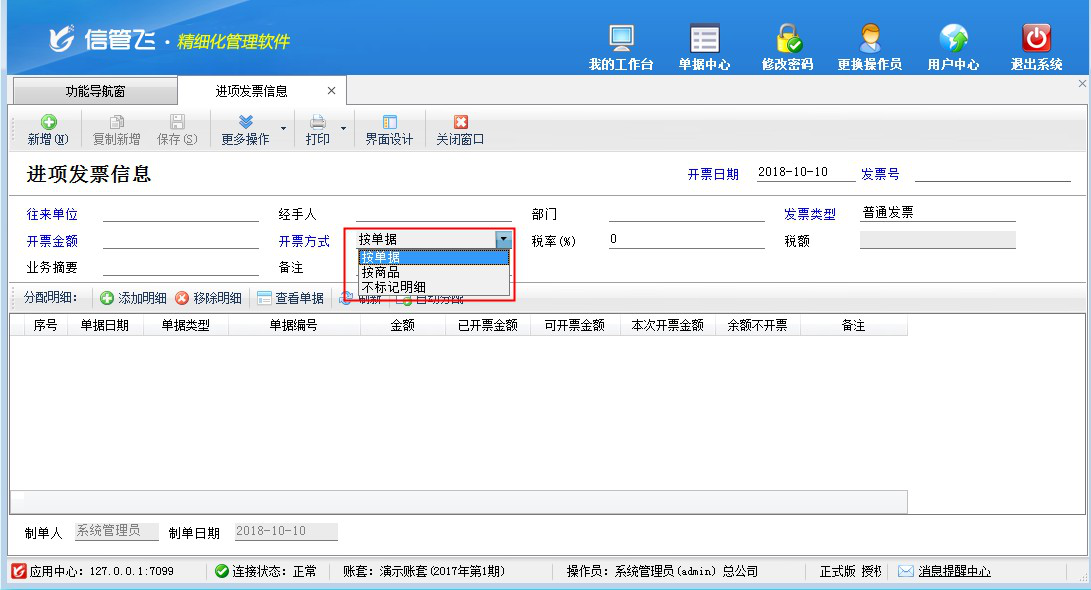Close the 进项发票信息 tab
Image resolution: width=1091 pixels, height=590 pixels.
pyautogui.click(x=332, y=91)
